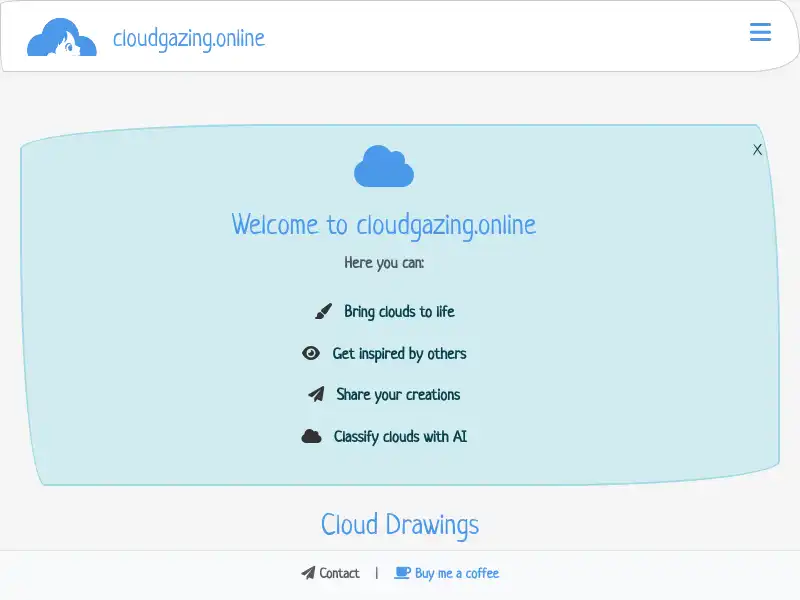The image size is (800, 600).
Task: Click the Bring clouds to life feature entry
Action: pyautogui.click(x=397, y=311)
